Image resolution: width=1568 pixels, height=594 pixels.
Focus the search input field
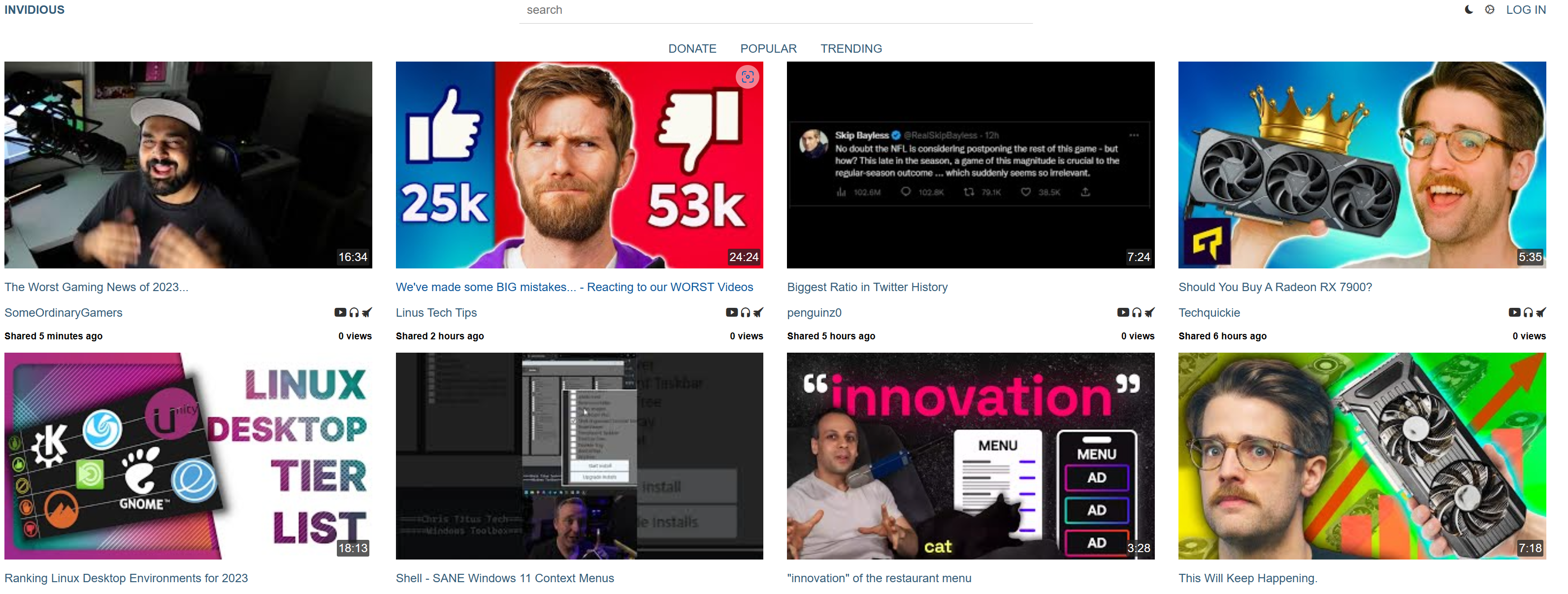[x=776, y=10]
